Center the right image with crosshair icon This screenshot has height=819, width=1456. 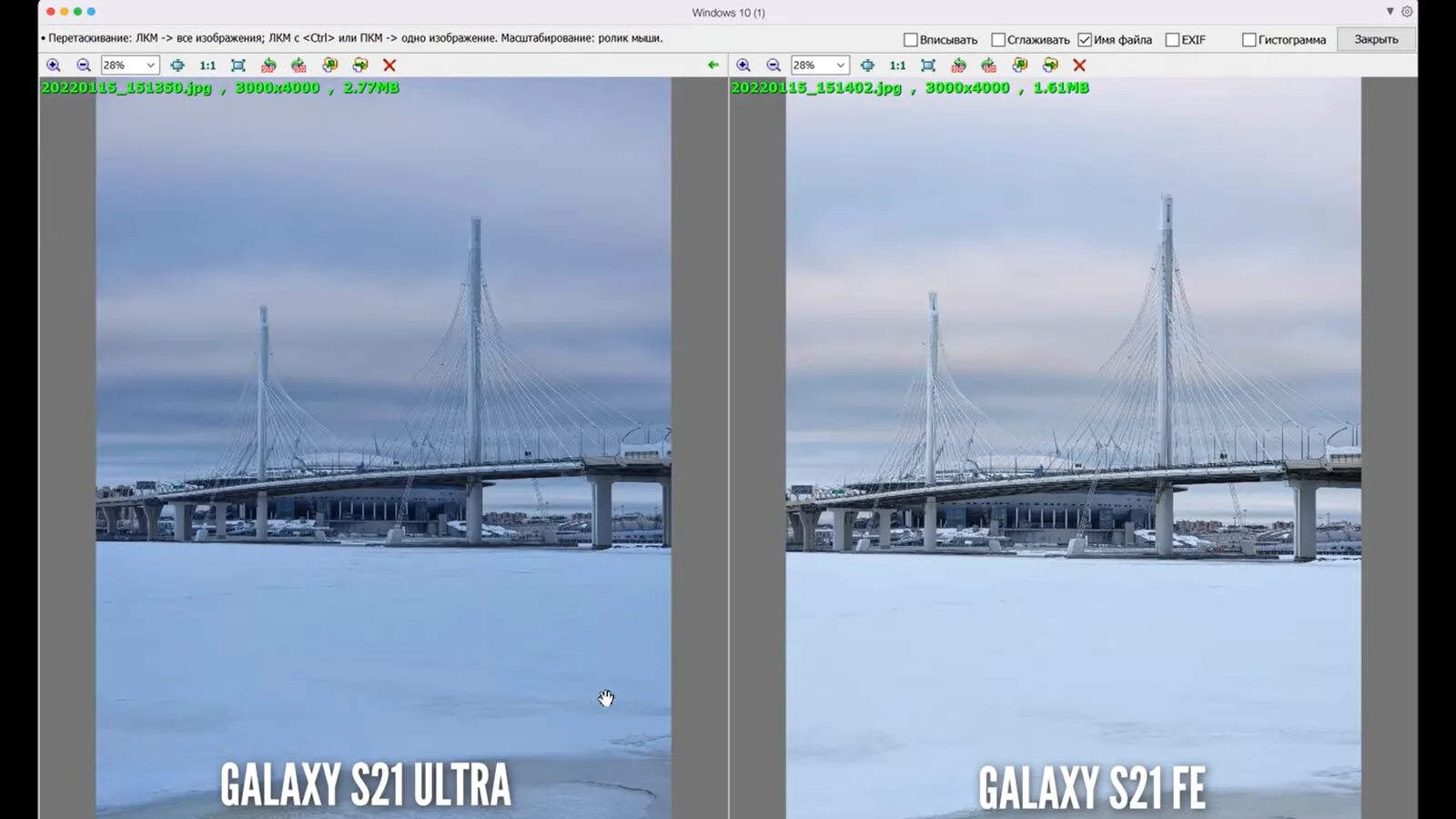(867, 66)
